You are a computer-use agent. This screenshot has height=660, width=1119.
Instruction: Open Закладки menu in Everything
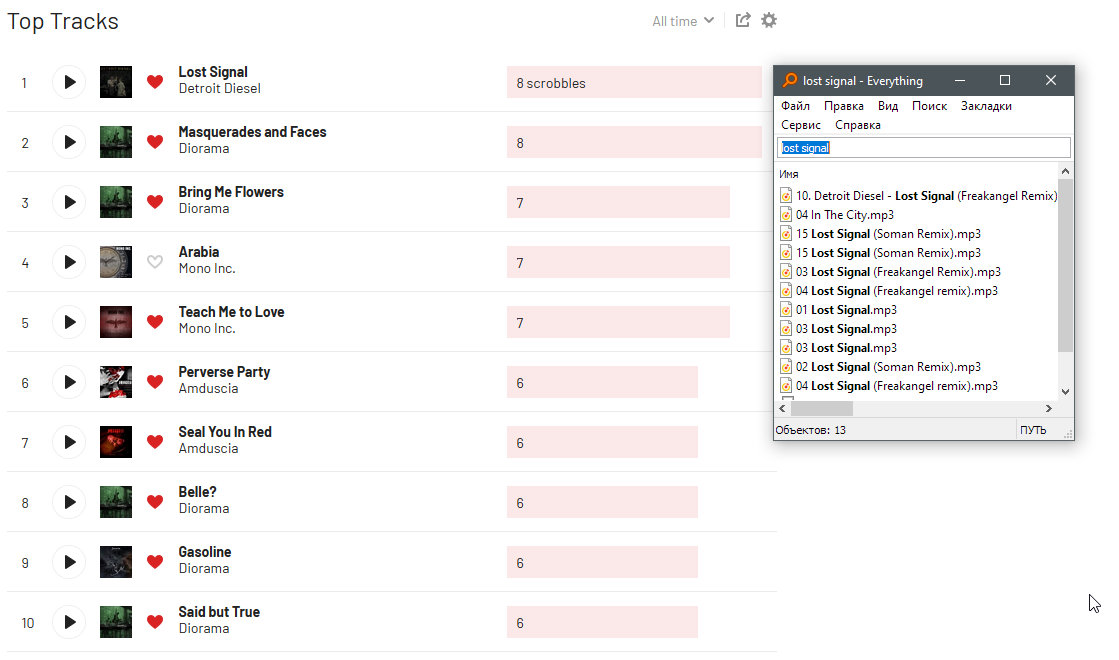[986, 106]
